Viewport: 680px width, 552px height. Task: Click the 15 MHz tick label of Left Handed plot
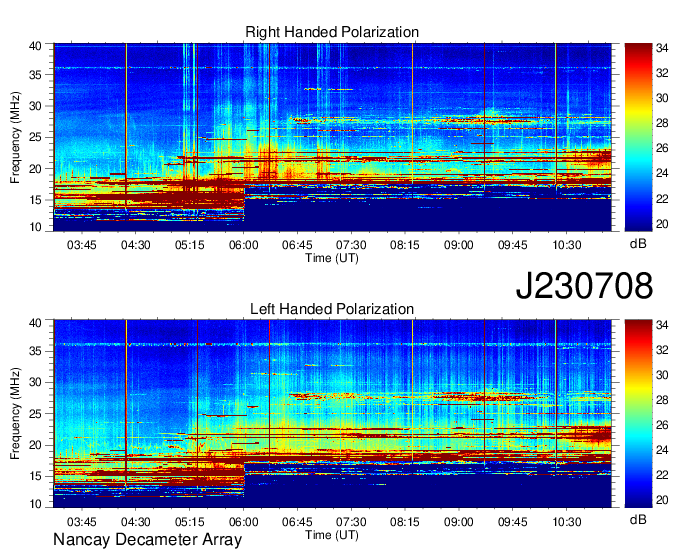(x=35, y=476)
